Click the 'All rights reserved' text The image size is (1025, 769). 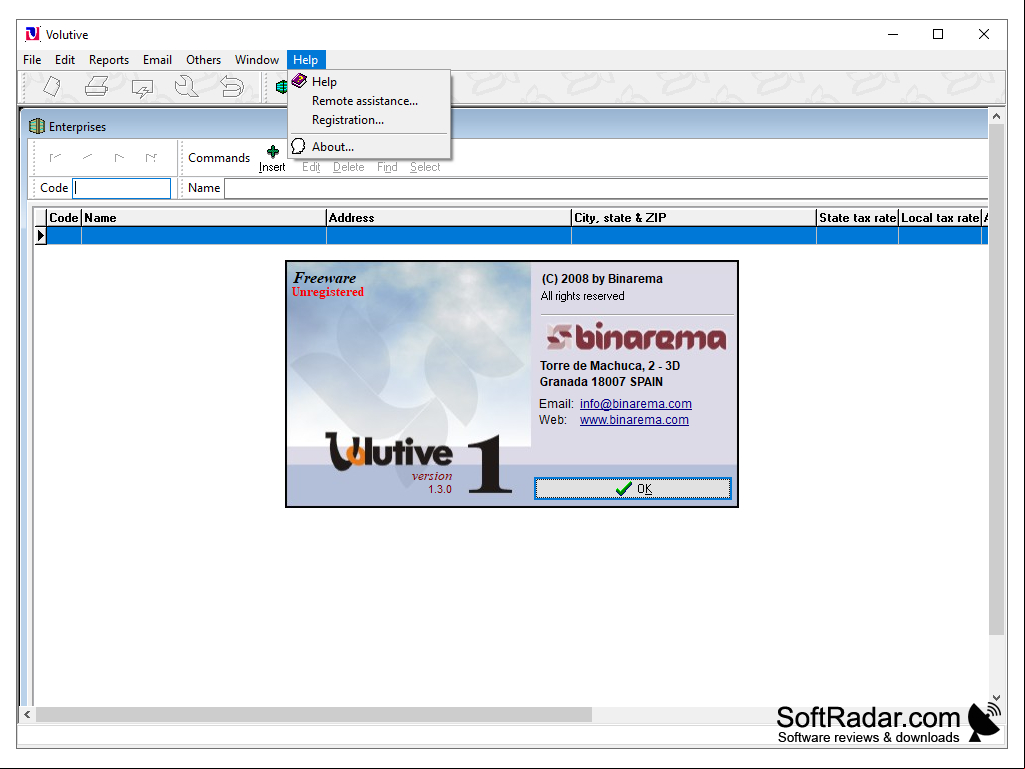(582, 296)
